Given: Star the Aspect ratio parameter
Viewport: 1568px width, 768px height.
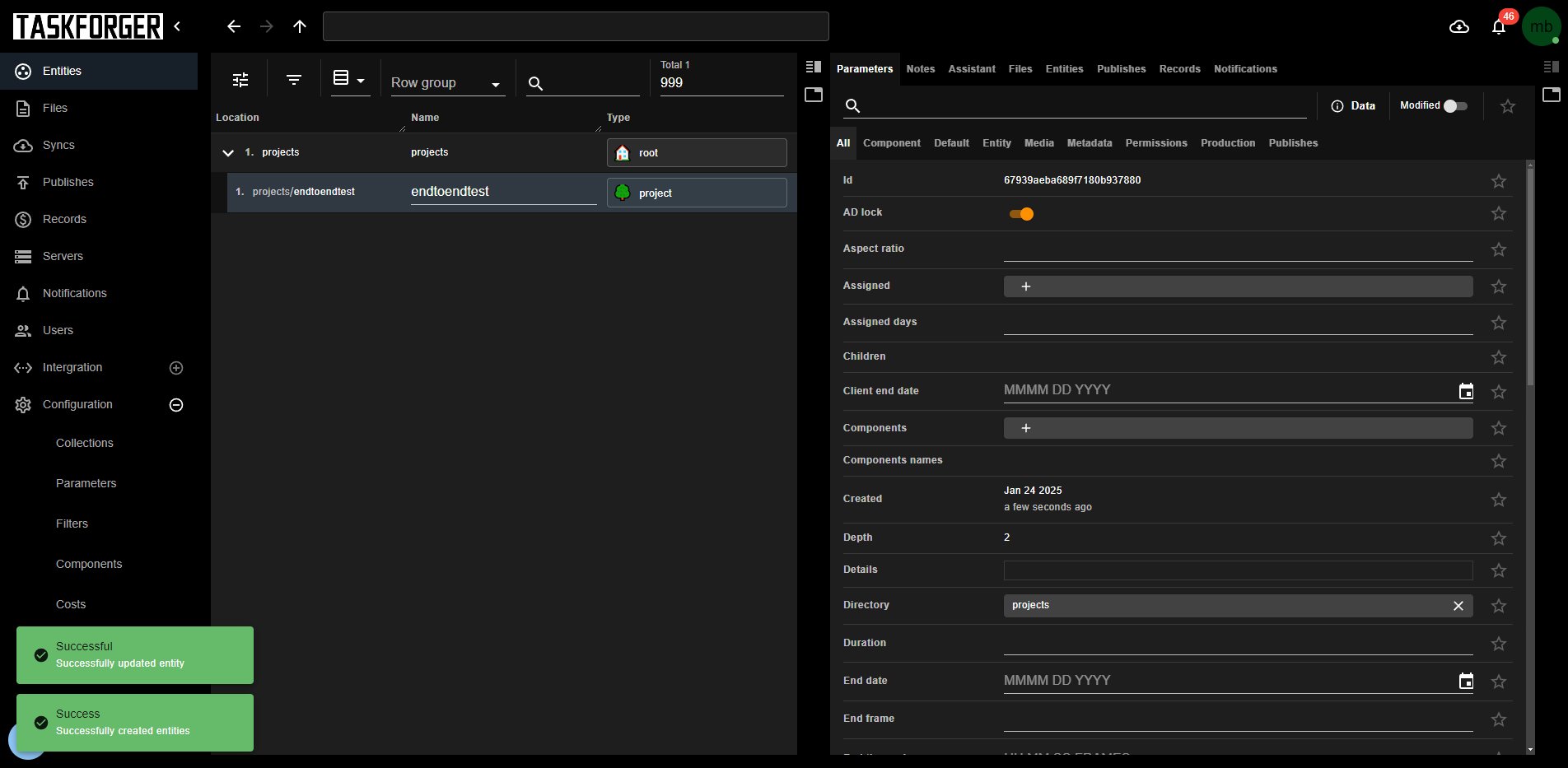Looking at the screenshot, I should (x=1499, y=249).
